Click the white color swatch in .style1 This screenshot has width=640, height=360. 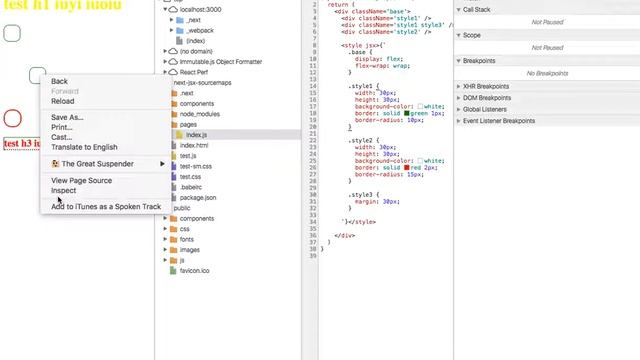tap(420, 107)
